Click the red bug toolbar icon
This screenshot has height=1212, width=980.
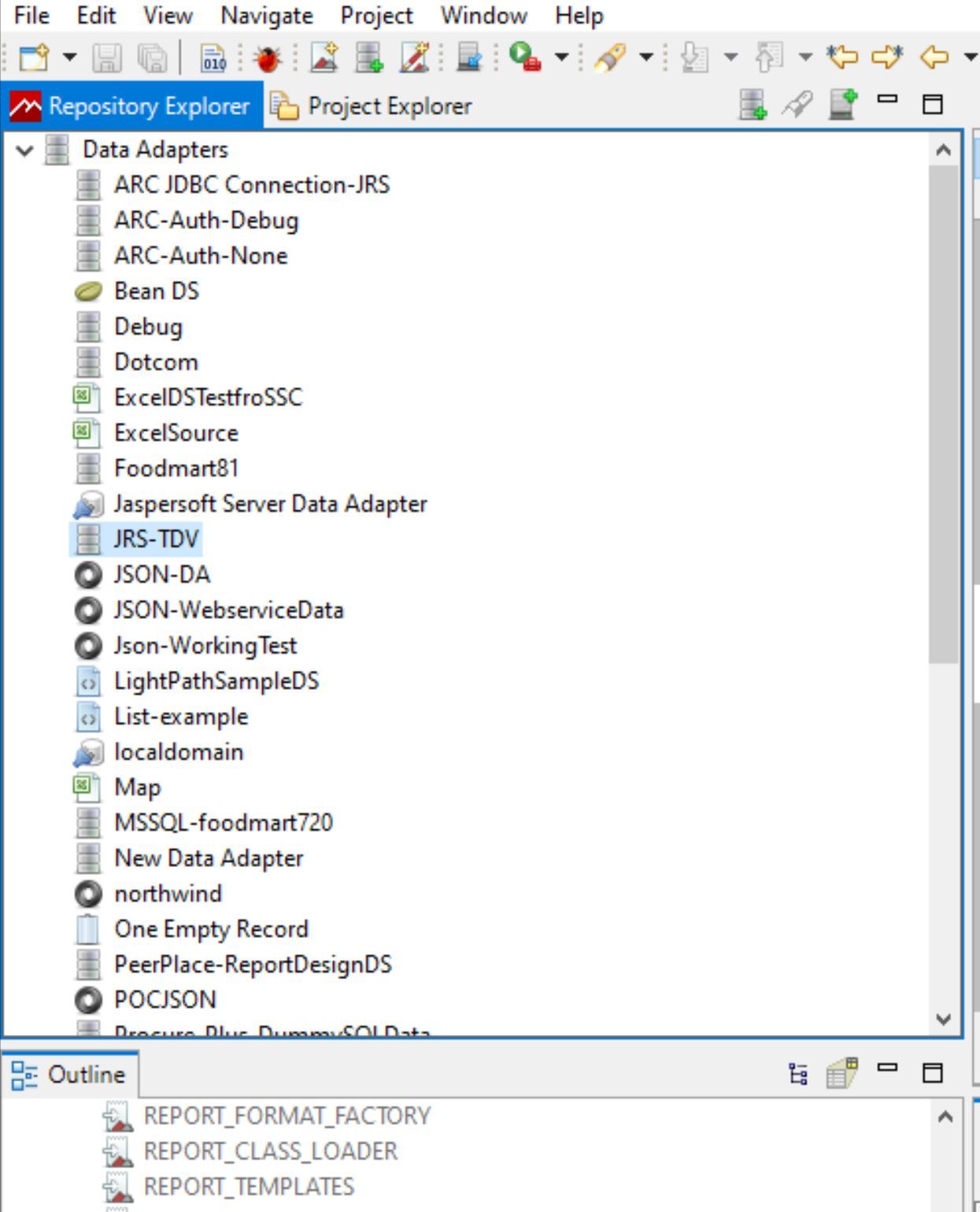pos(268,57)
